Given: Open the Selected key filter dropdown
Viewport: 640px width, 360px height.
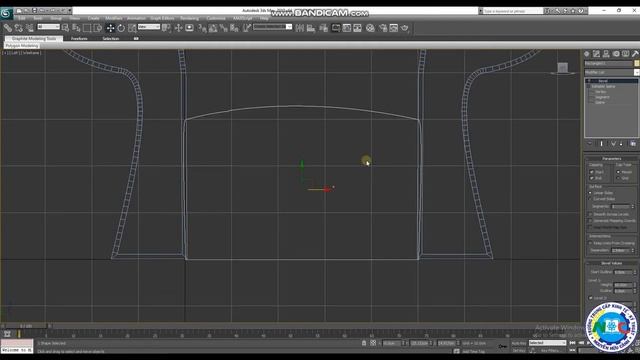Looking at the screenshot, I should pyautogui.click(x=547, y=343).
